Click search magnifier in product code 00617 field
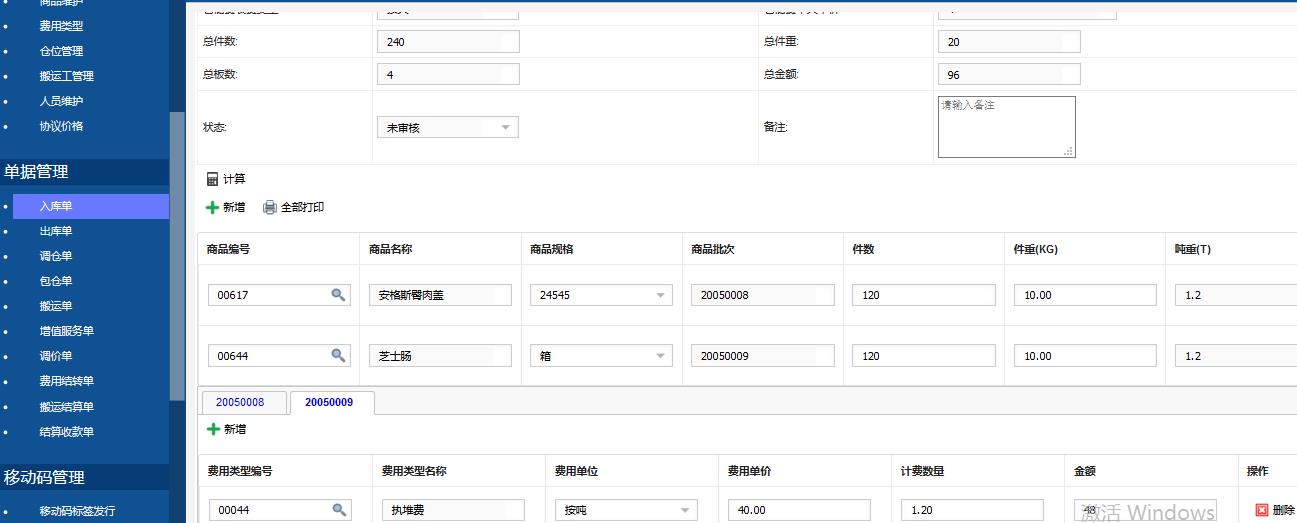This screenshot has width=1297, height=523. pos(338,294)
